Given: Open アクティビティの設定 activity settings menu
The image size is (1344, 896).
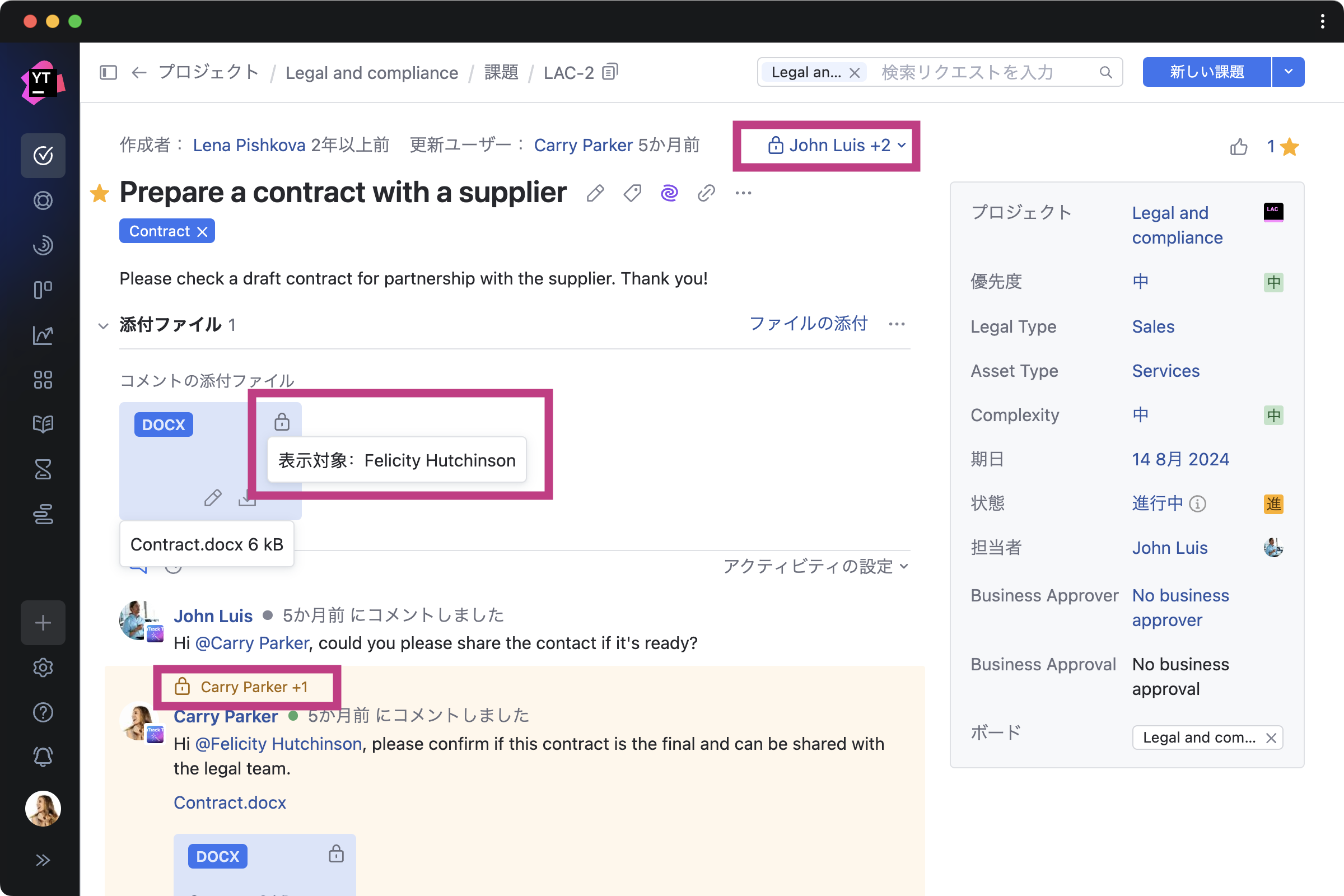Looking at the screenshot, I should (815, 566).
